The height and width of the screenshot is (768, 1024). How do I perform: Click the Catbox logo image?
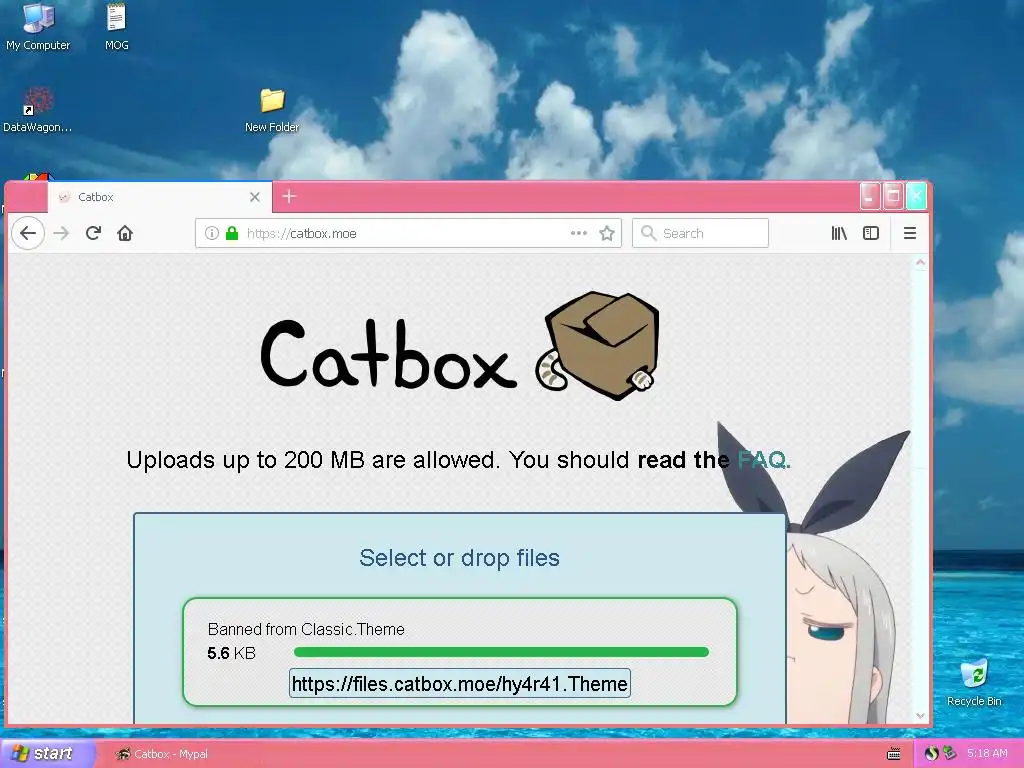pos(459,346)
